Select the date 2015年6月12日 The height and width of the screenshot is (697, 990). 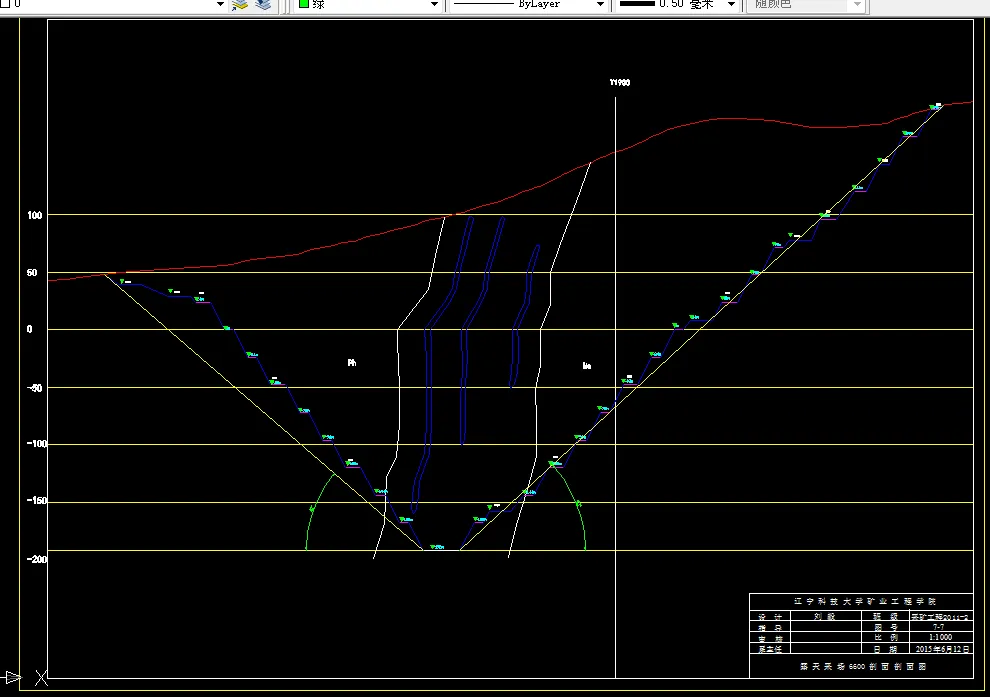tap(943, 648)
